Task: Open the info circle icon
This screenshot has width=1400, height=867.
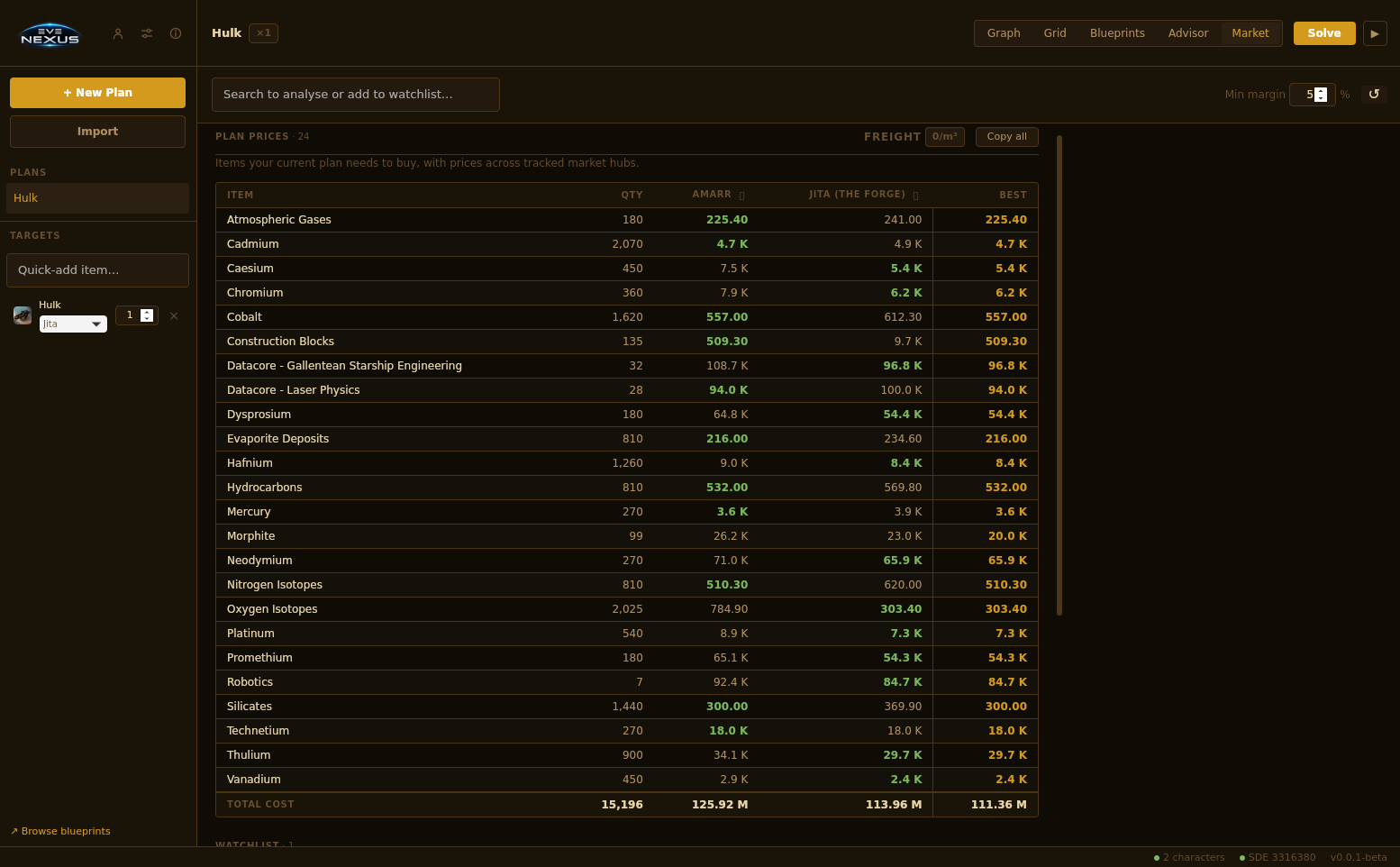Action: [x=176, y=33]
